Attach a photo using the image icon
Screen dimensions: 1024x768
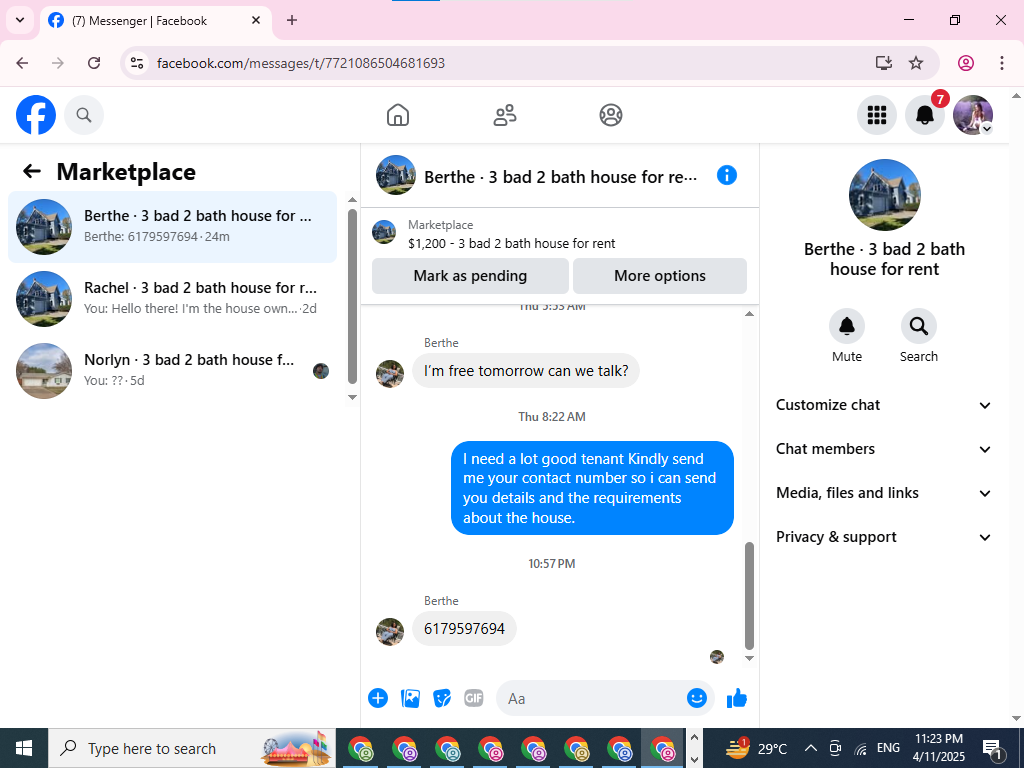pos(410,698)
